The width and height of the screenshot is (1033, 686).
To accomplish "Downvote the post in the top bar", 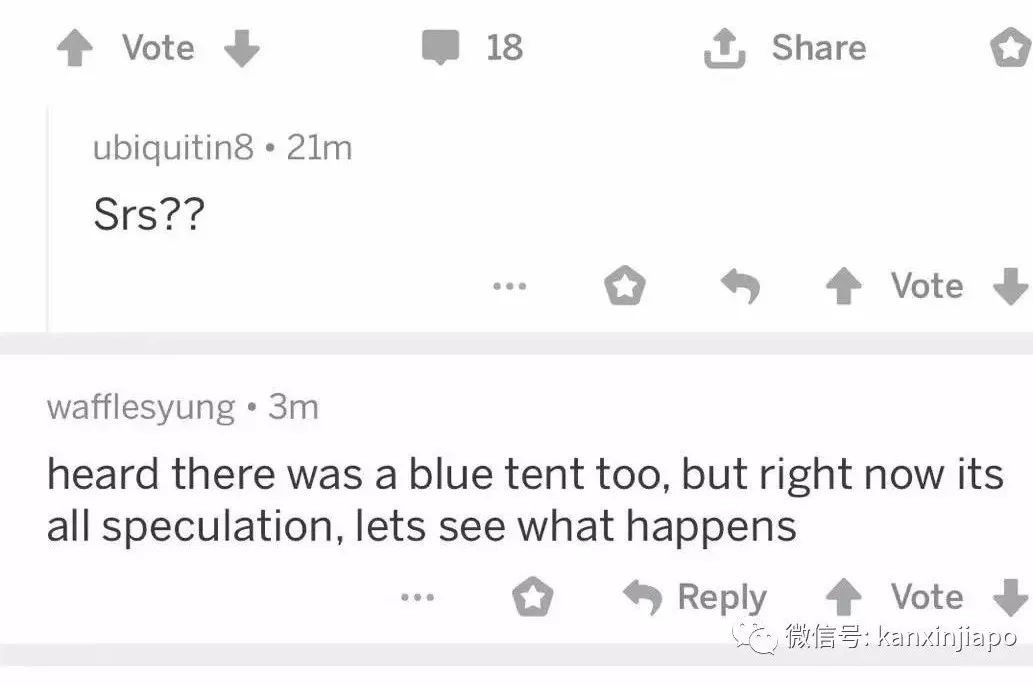I will tap(241, 49).
